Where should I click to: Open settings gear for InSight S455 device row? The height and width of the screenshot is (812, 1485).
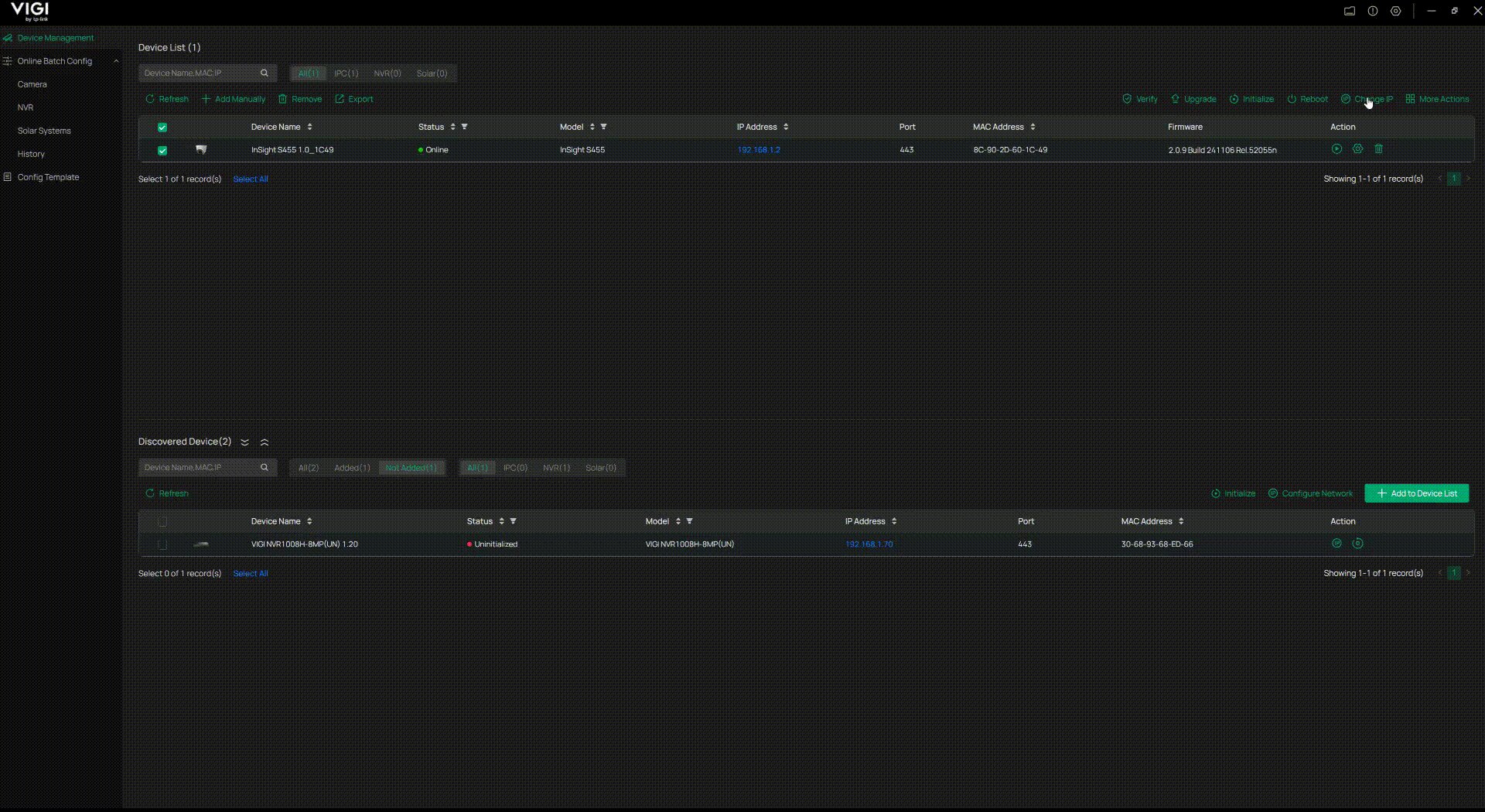[1358, 149]
